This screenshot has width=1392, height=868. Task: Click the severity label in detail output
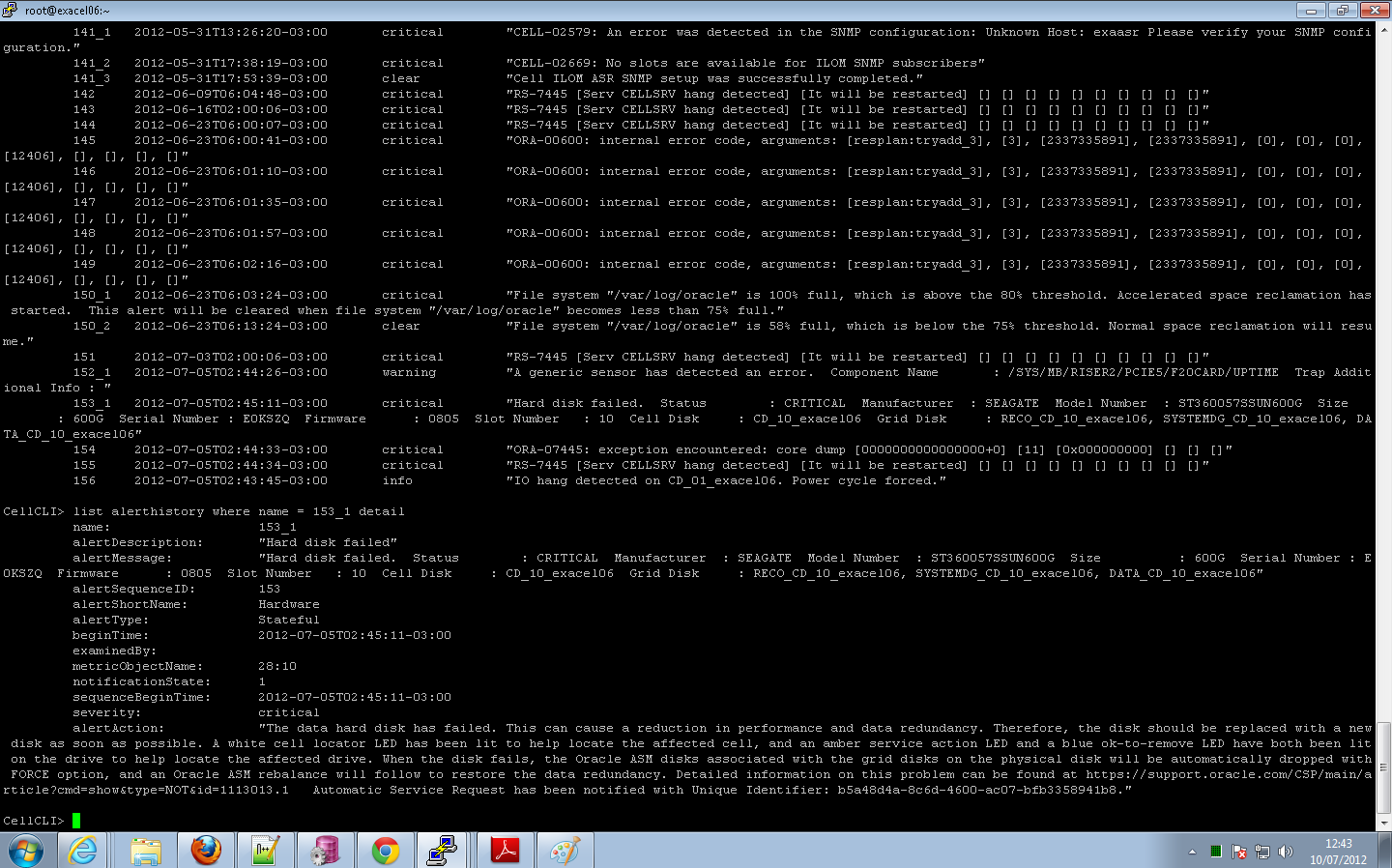[x=106, y=712]
